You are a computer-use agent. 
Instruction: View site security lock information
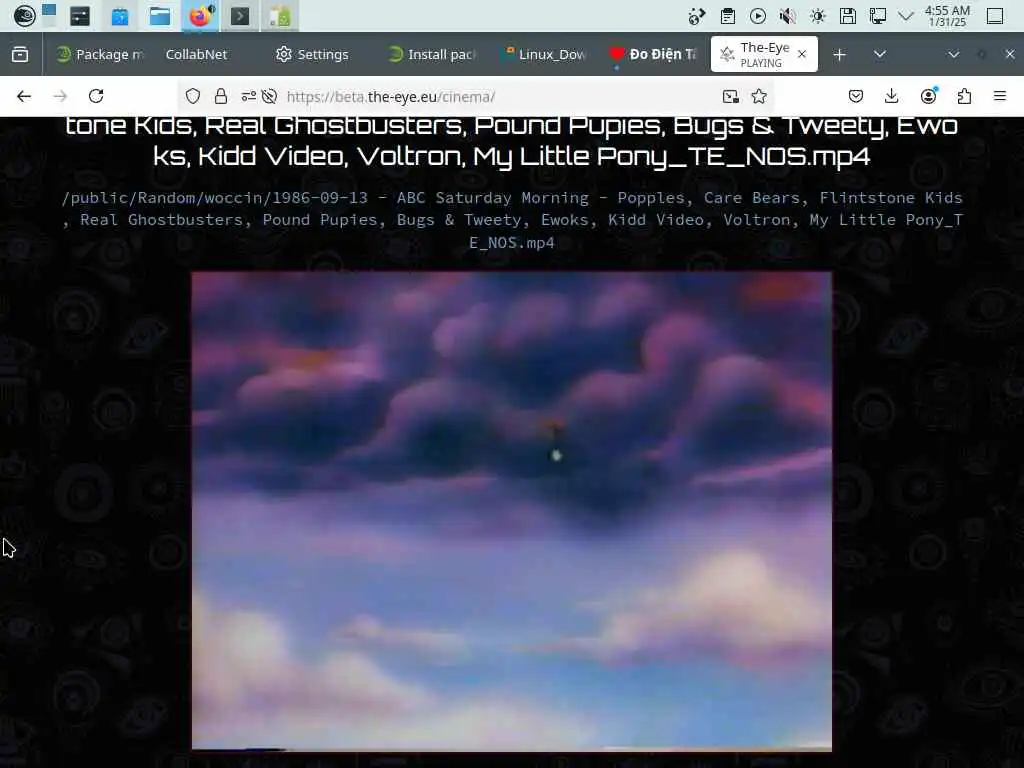tap(221, 96)
